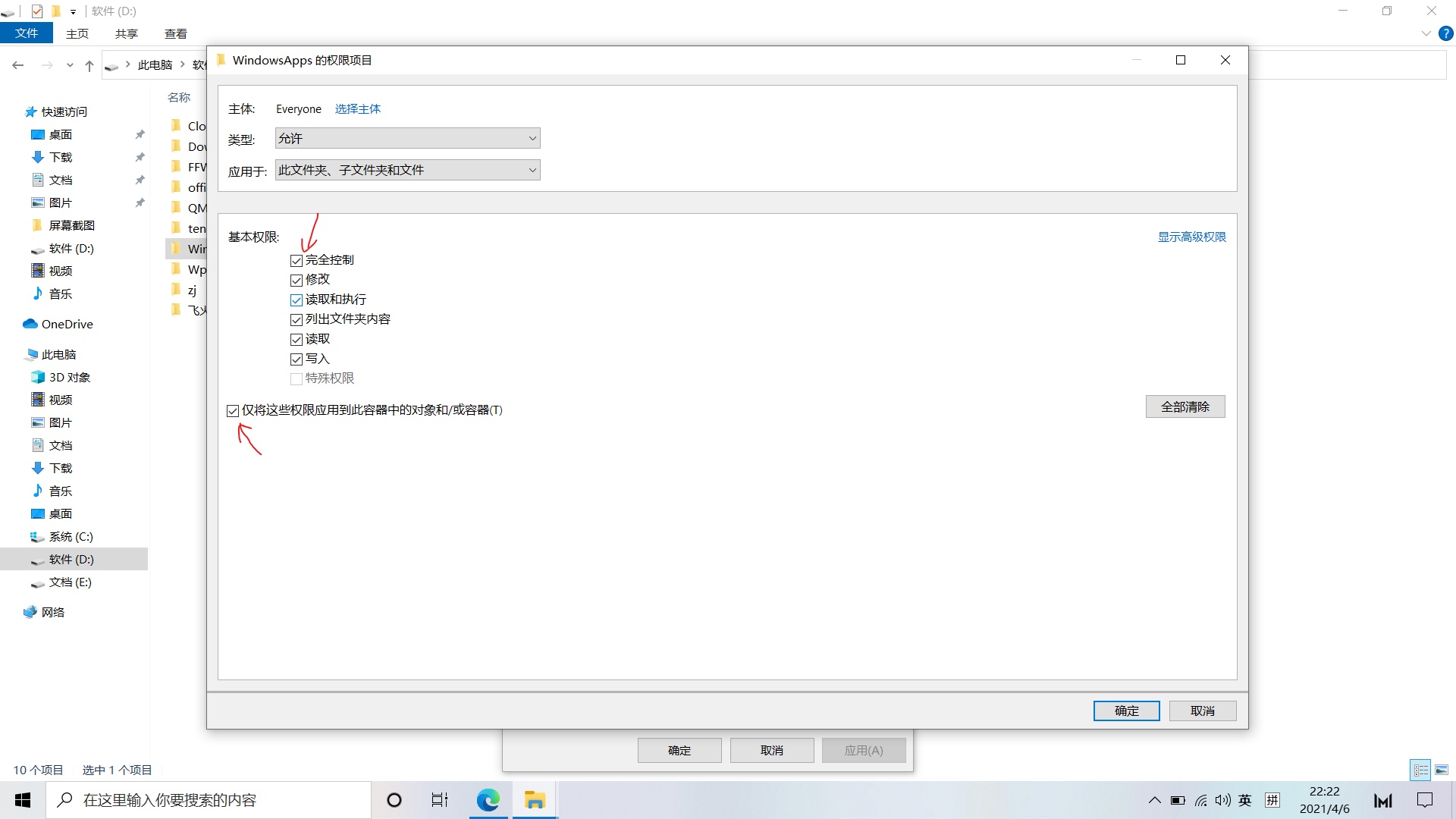Expand the ribbon with the chevron arrow
This screenshot has height=819, width=1456.
click(x=1426, y=33)
